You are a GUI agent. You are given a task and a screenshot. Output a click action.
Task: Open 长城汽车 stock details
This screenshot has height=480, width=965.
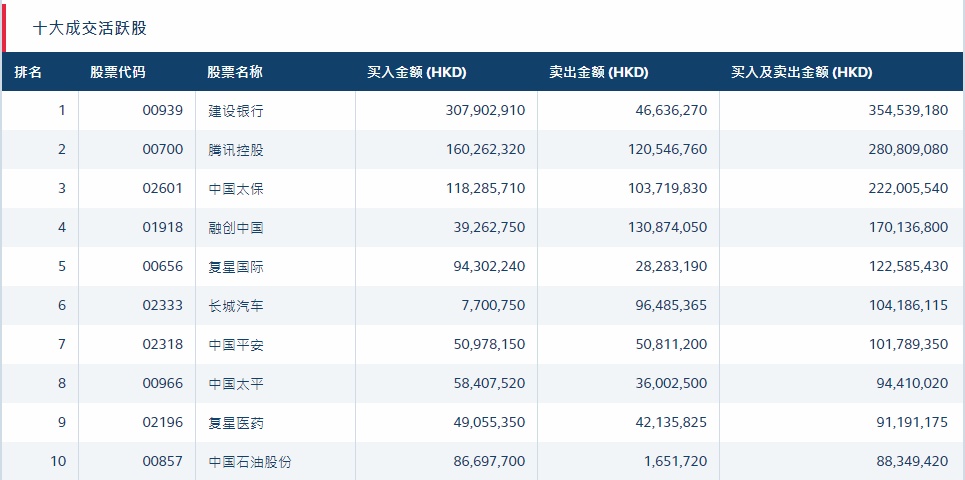236,306
